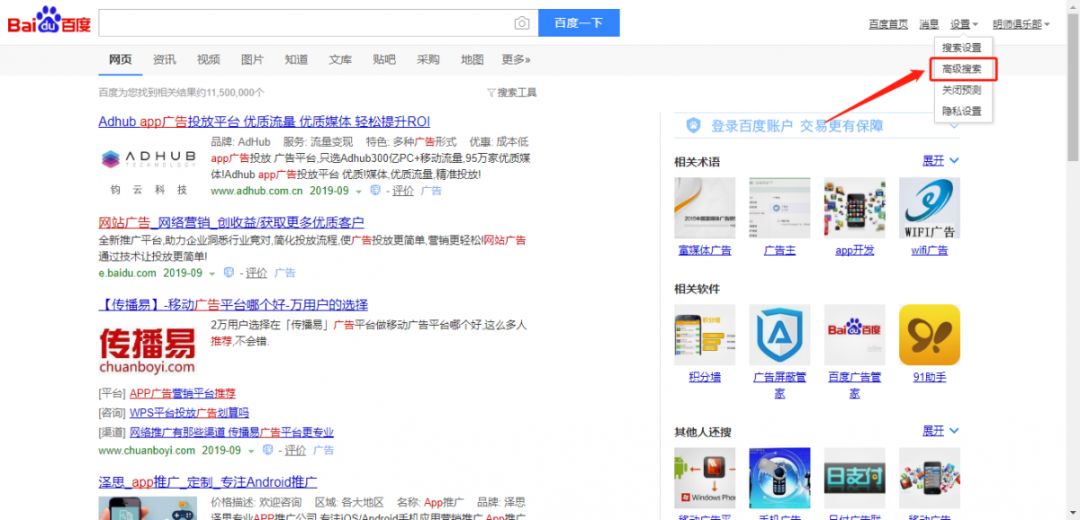Viewport: 1080px width, 520px height.
Task: Open snapshot dropdown arrow next to adhub.com.cn
Action: pos(359,191)
